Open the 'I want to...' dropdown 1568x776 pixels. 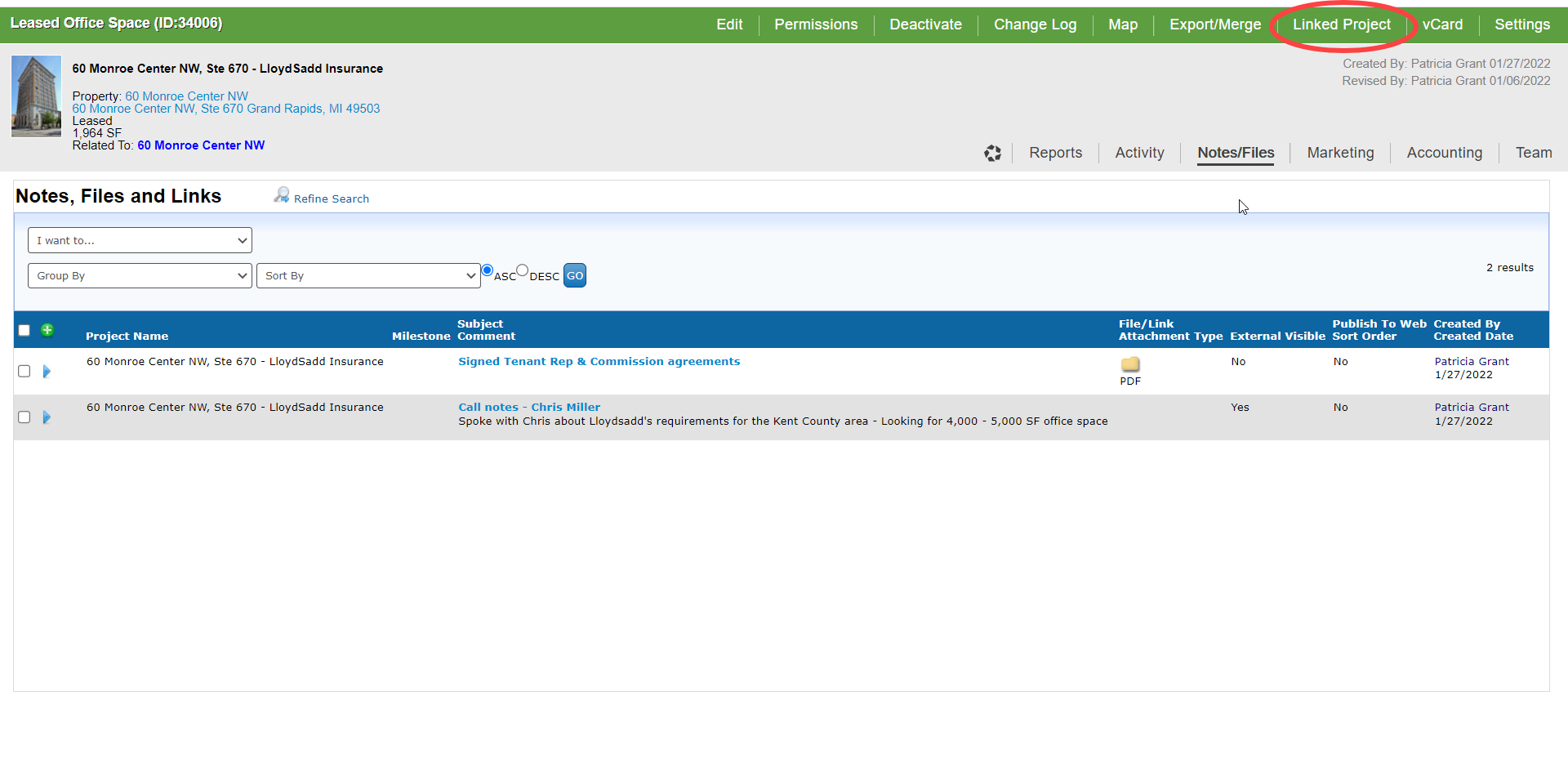[140, 240]
